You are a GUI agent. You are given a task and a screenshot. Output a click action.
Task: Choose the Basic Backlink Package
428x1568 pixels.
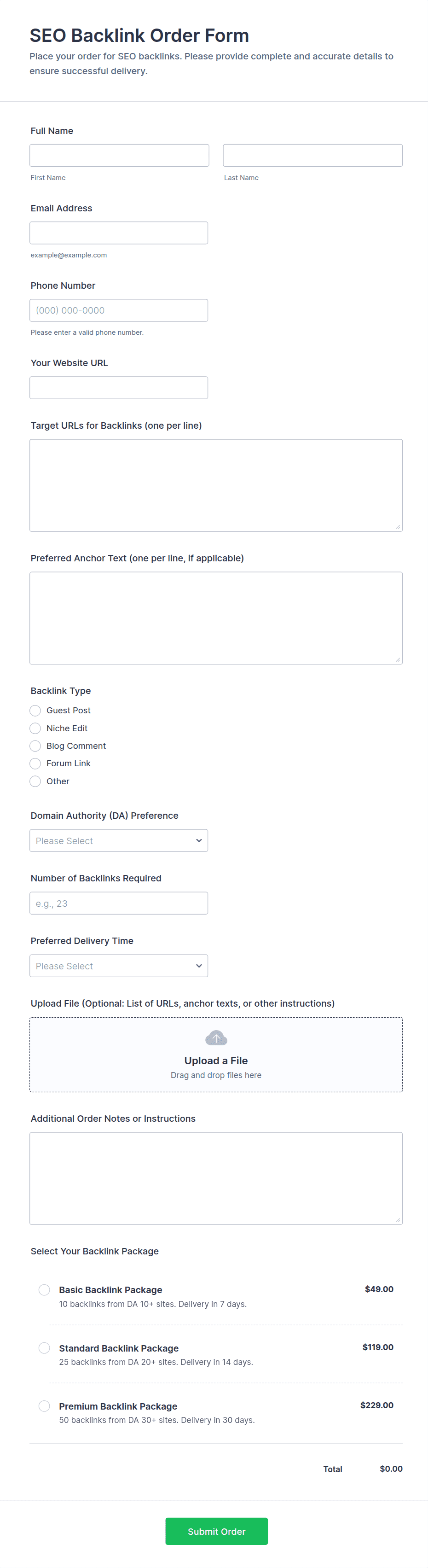pos(44,1290)
